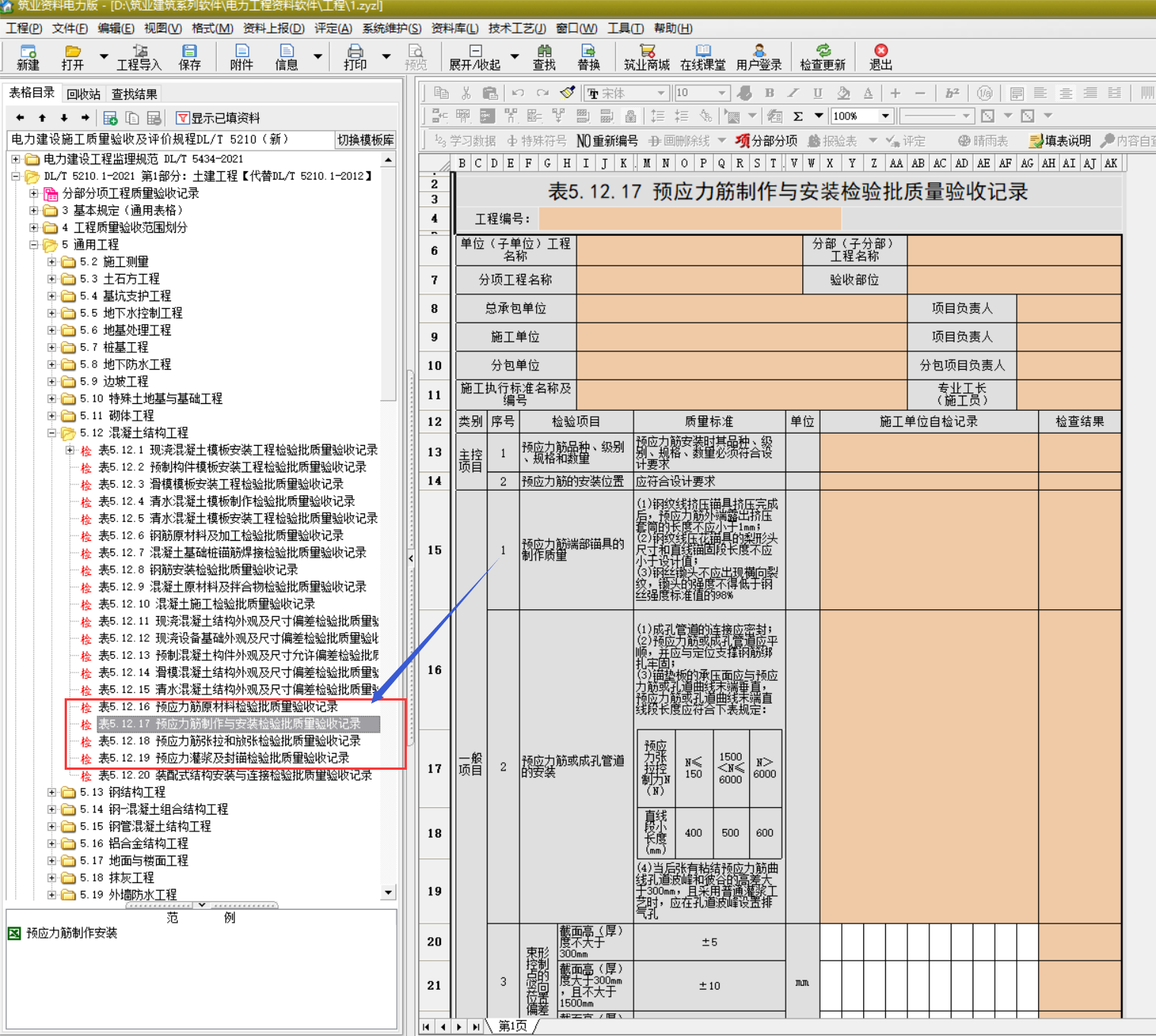Click the 替换 replace icon
The height and width of the screenshot is (1036, 1156).
point(589,57)
